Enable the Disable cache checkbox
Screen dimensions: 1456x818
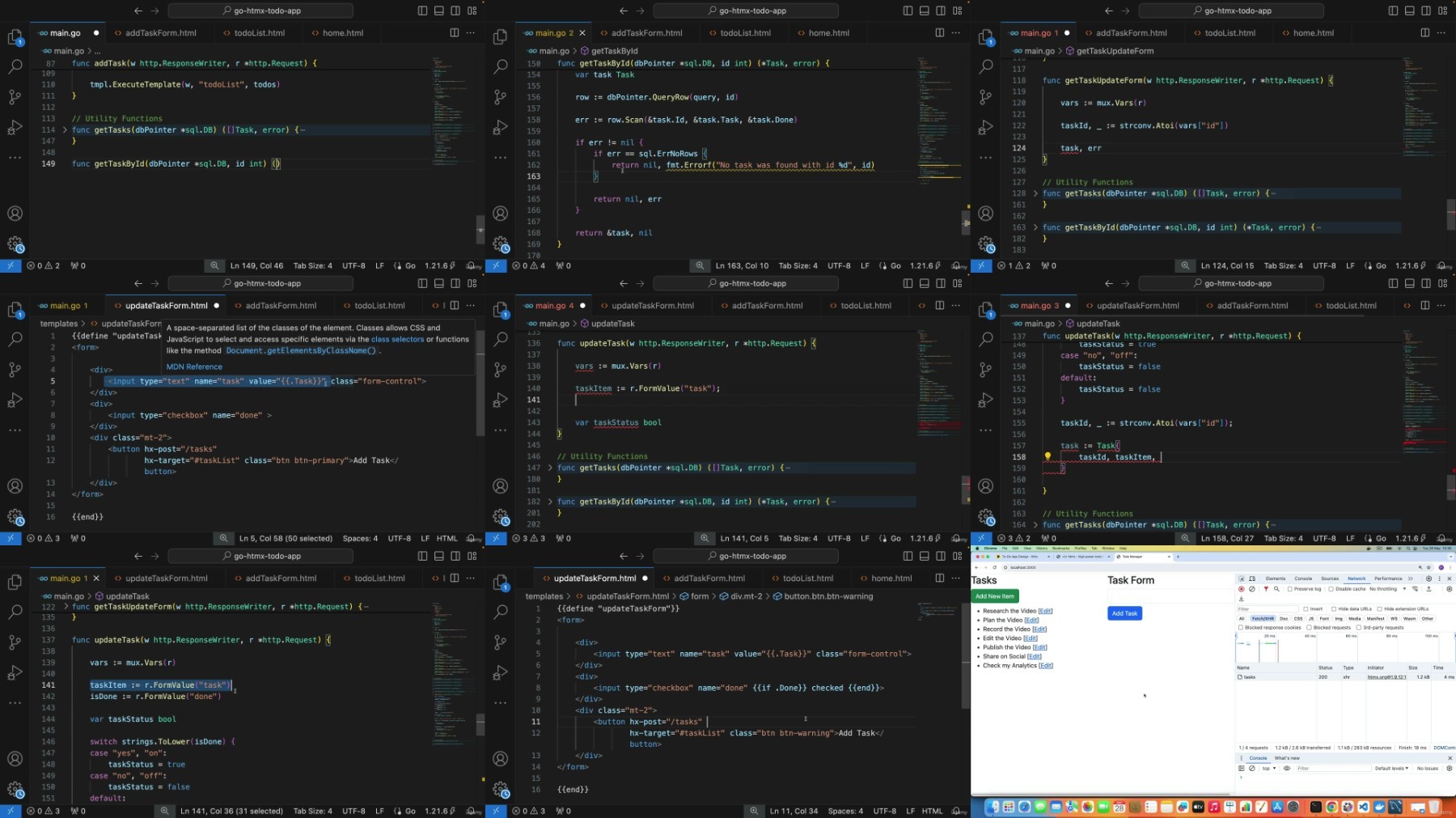point(1331,589)
